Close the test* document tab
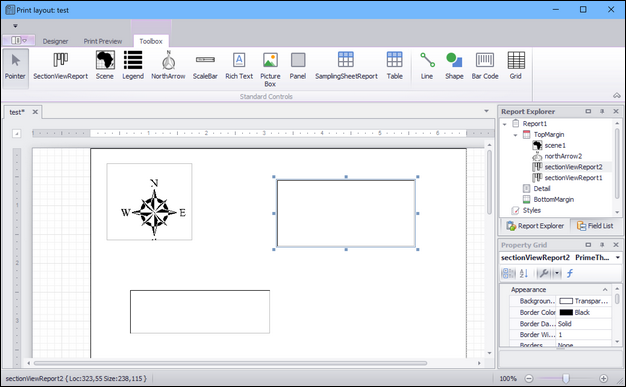626x387 pixels. point(35,112)
